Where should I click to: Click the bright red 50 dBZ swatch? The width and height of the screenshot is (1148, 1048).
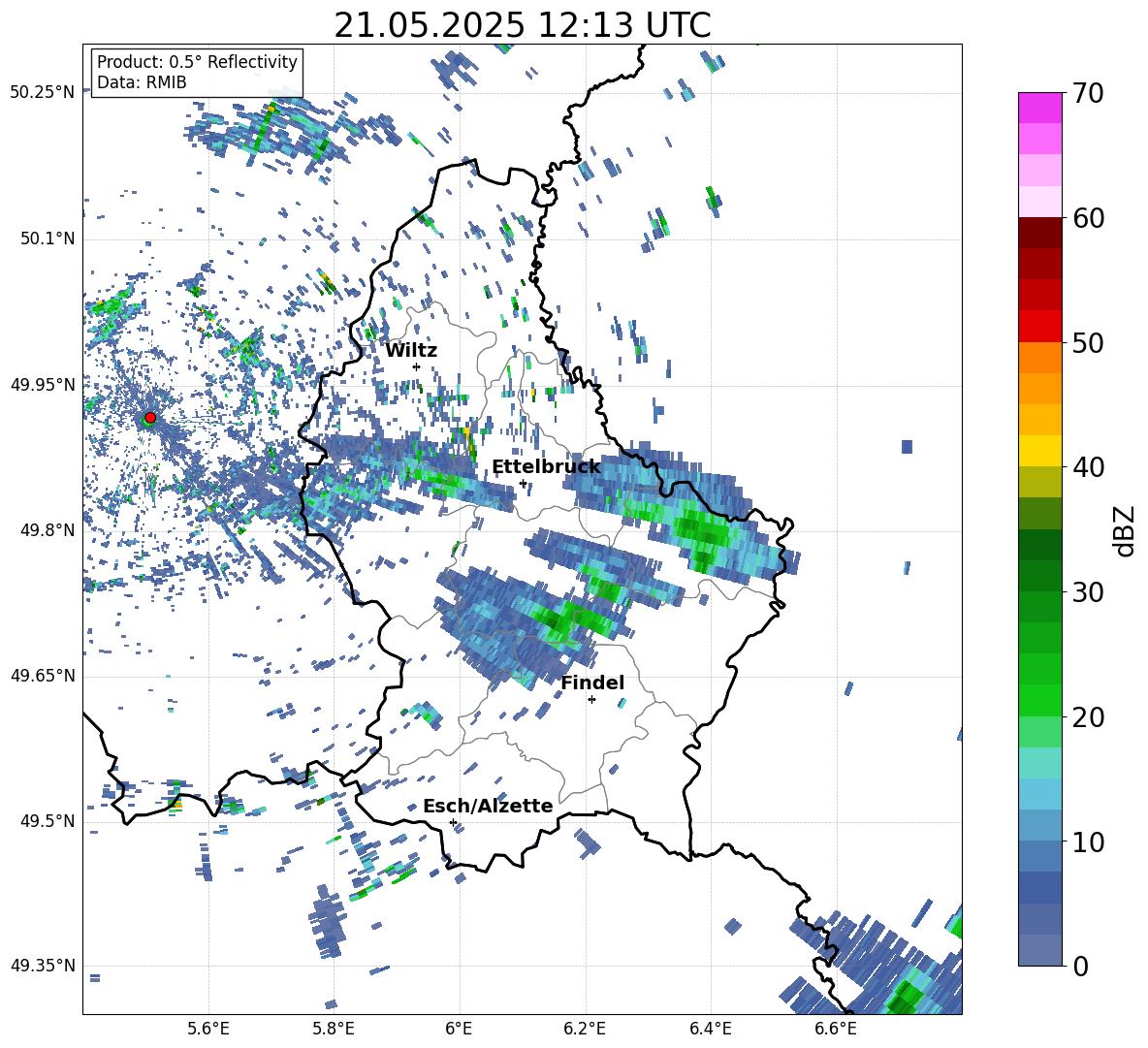click(x=1039, y=327)
